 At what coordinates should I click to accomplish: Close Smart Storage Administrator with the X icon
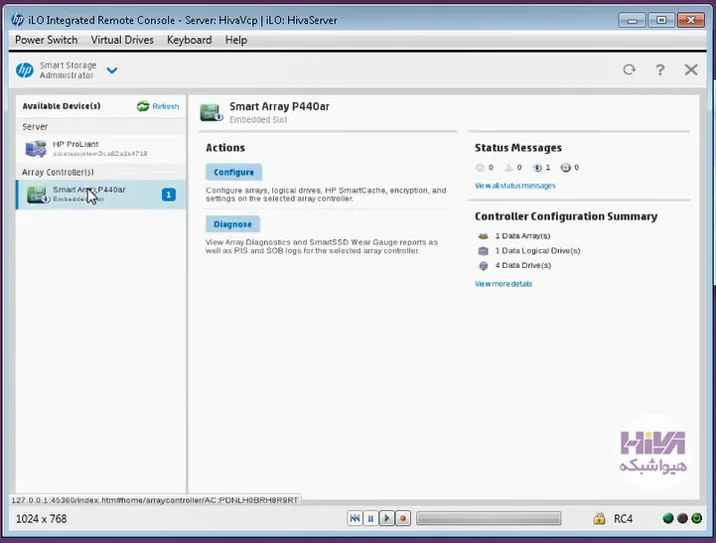coord(691,69)
